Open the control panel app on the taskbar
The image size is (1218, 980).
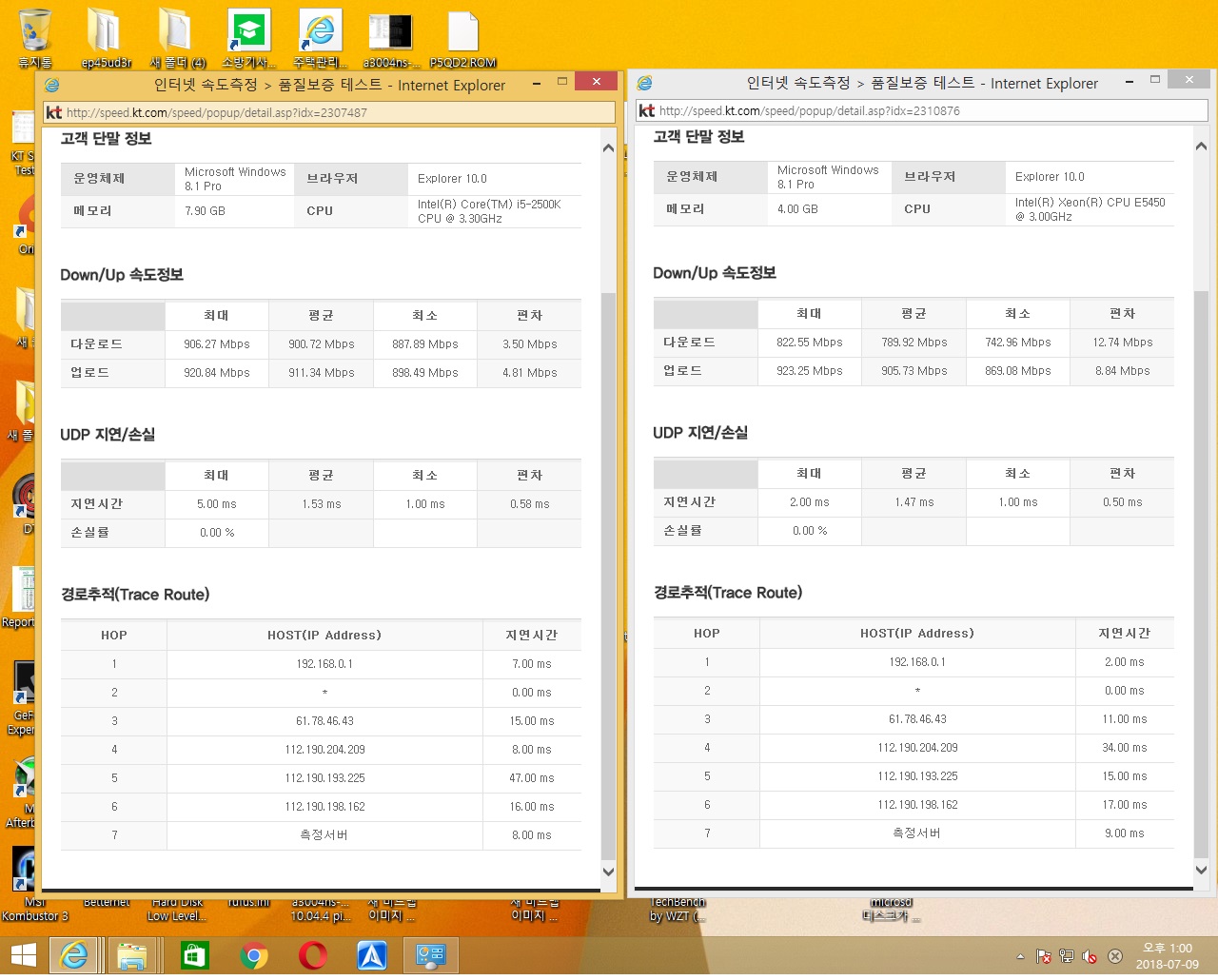(431, 955)
